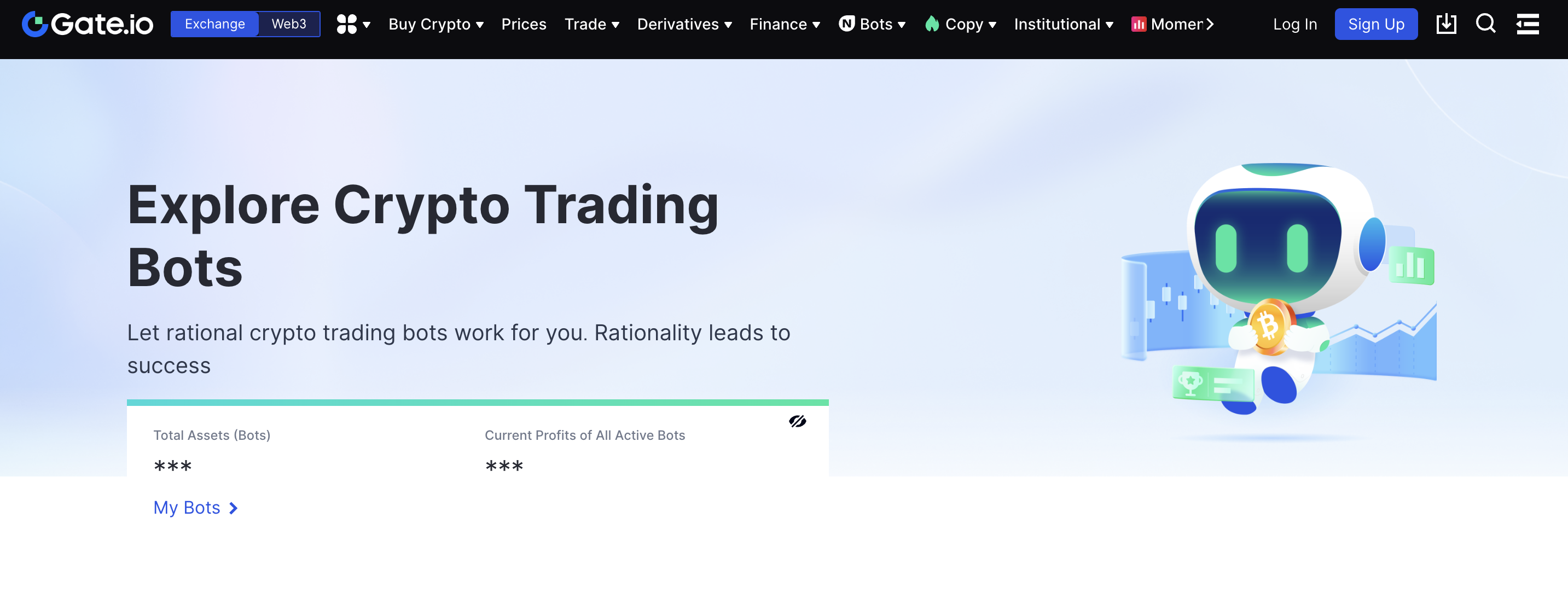Open the search magnifier icon
The width and height of the screenshot is (1568, 593).
click(x=1485, y=25)
